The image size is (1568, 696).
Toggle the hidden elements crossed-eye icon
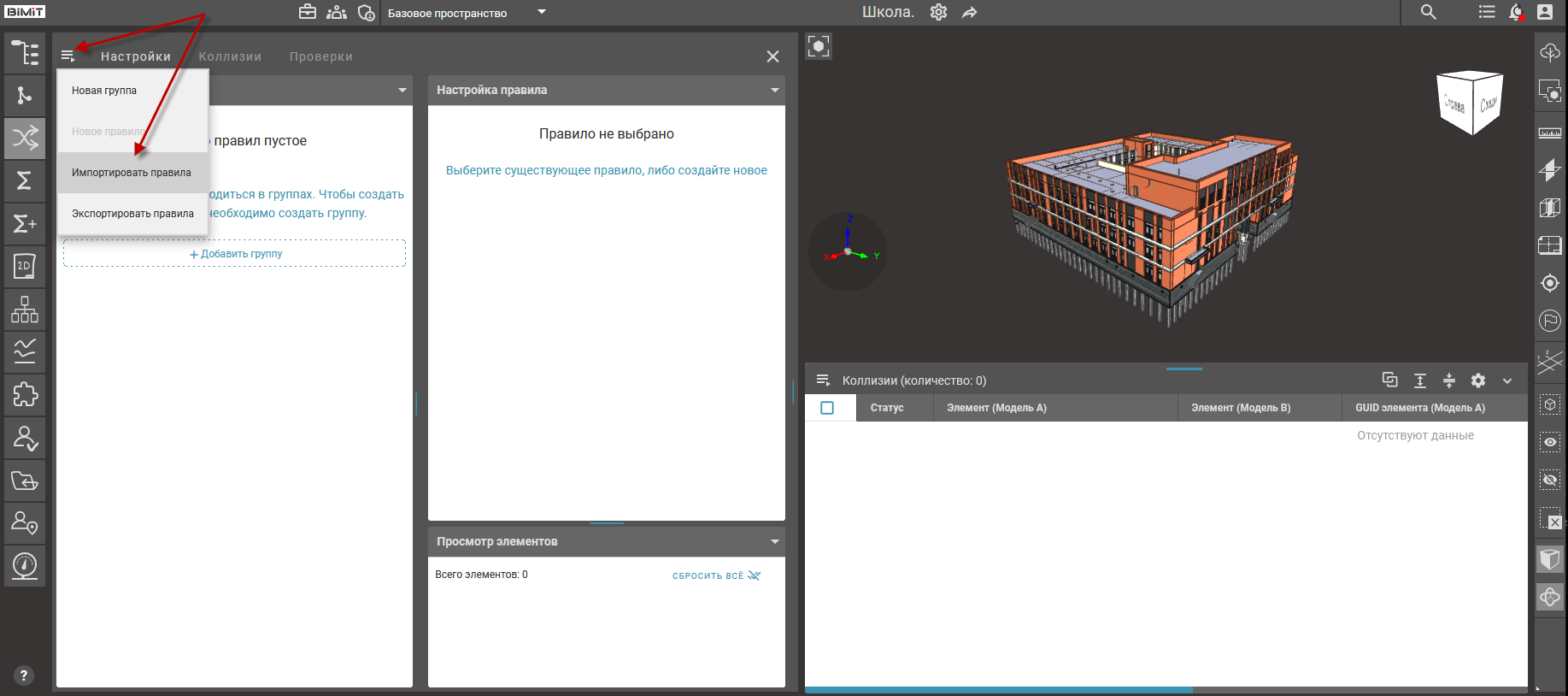1549,480
